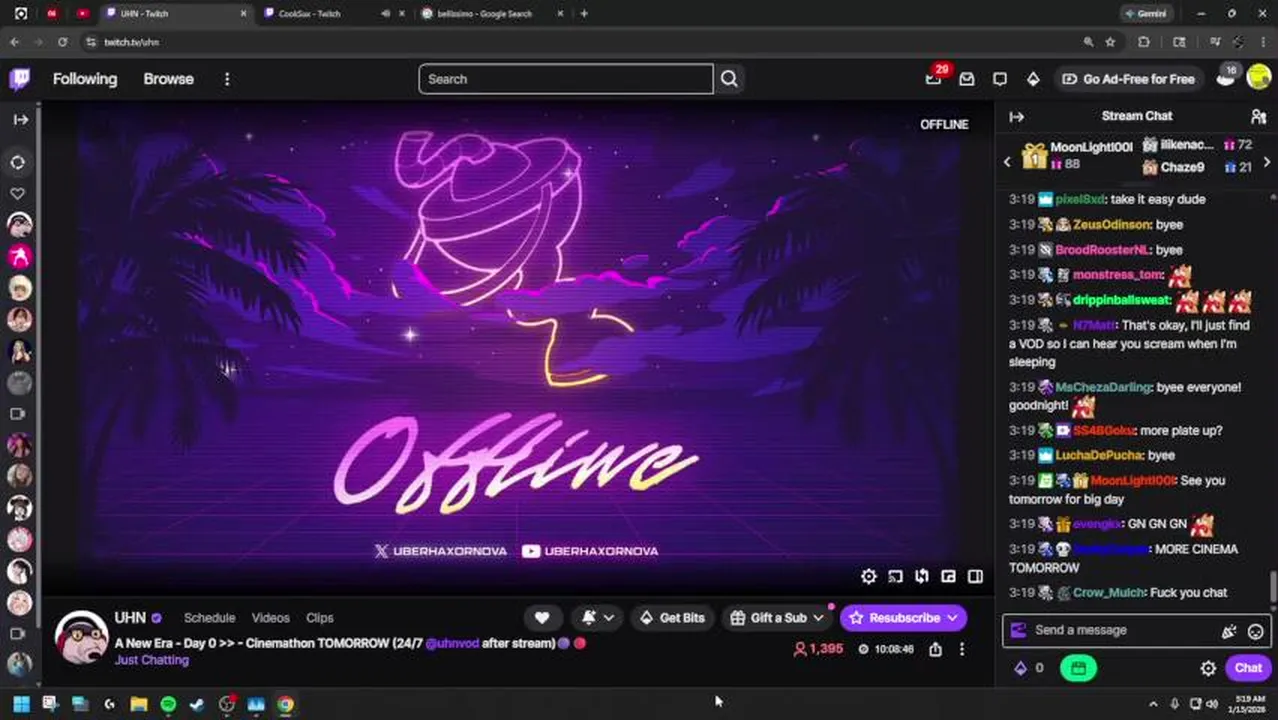Click the Go Ad-Free for Free button
This screenshot has width=1278, height=720.
[x=1127, y=79]
